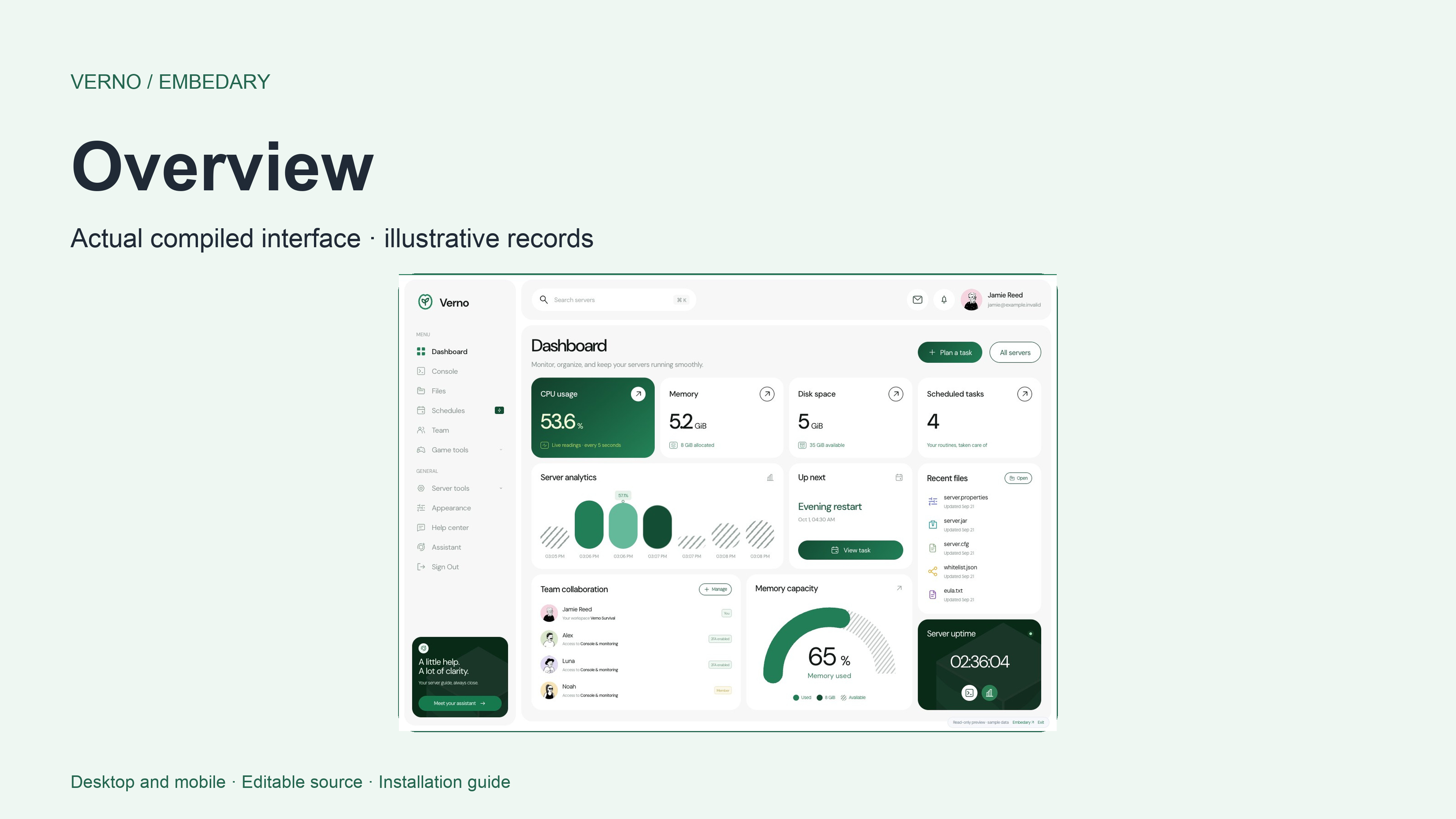Click the 35 GiB available disk icon
Viewport: 1456px width, 819px height.
(802, 446)
